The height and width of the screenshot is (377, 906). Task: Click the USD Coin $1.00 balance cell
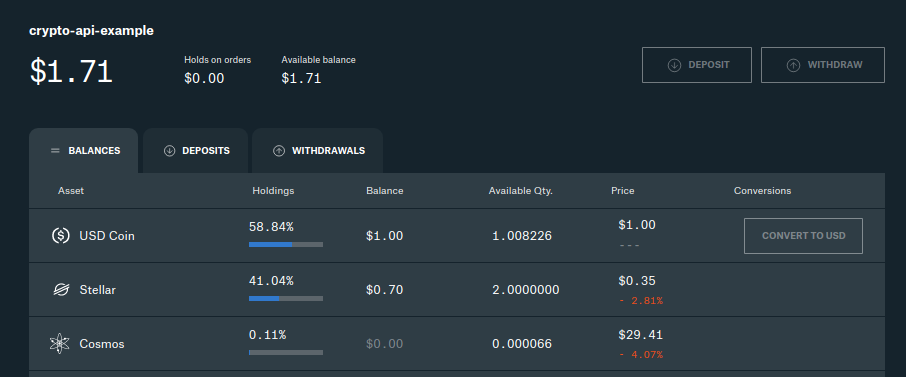384,236
